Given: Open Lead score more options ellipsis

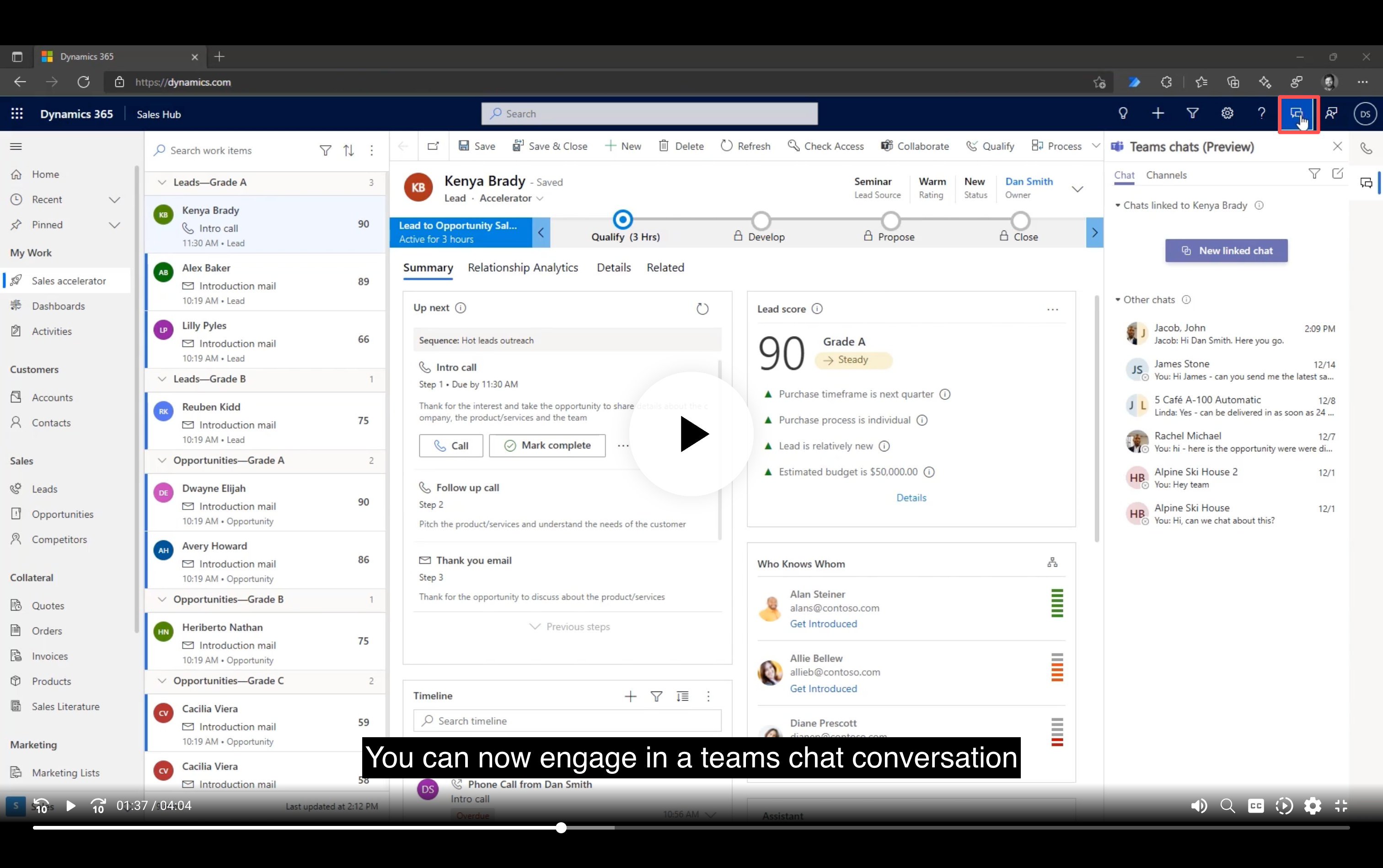Looking at the screenshot, I should click(x=1052, y=310).
